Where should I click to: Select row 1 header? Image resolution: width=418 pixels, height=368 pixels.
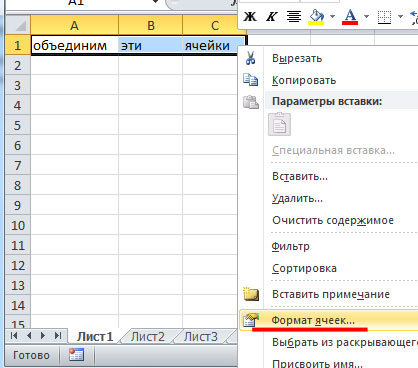(18, 45)
